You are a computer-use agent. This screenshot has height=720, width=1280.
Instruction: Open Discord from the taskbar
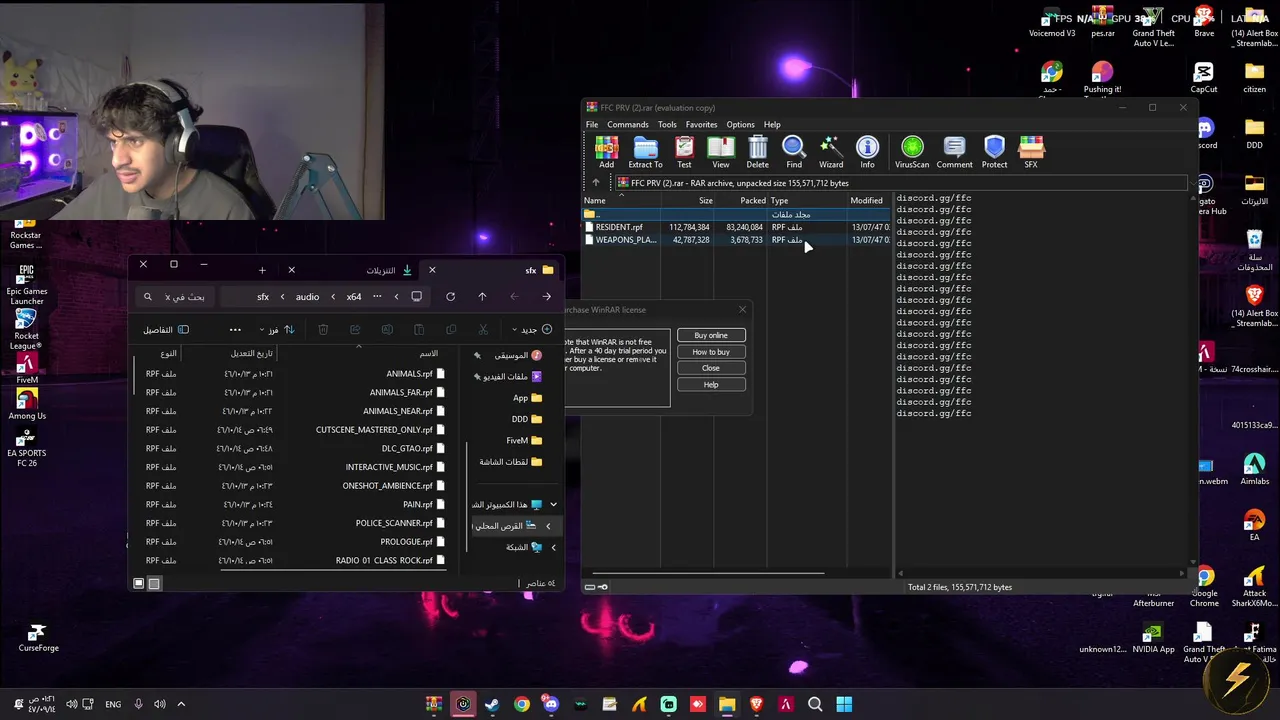pos(551,704)
